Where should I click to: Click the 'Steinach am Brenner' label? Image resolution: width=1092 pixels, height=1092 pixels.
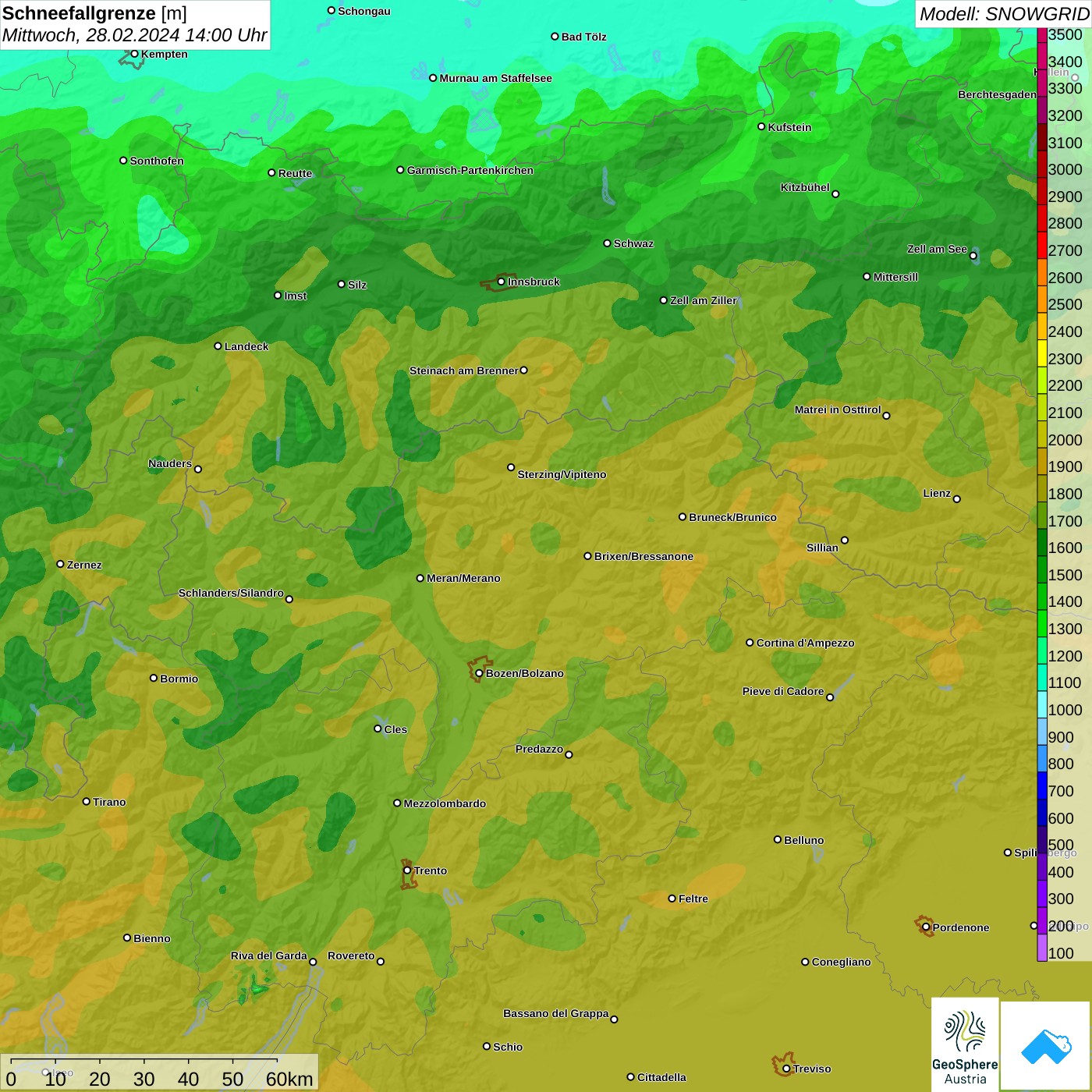pos(463,370)
